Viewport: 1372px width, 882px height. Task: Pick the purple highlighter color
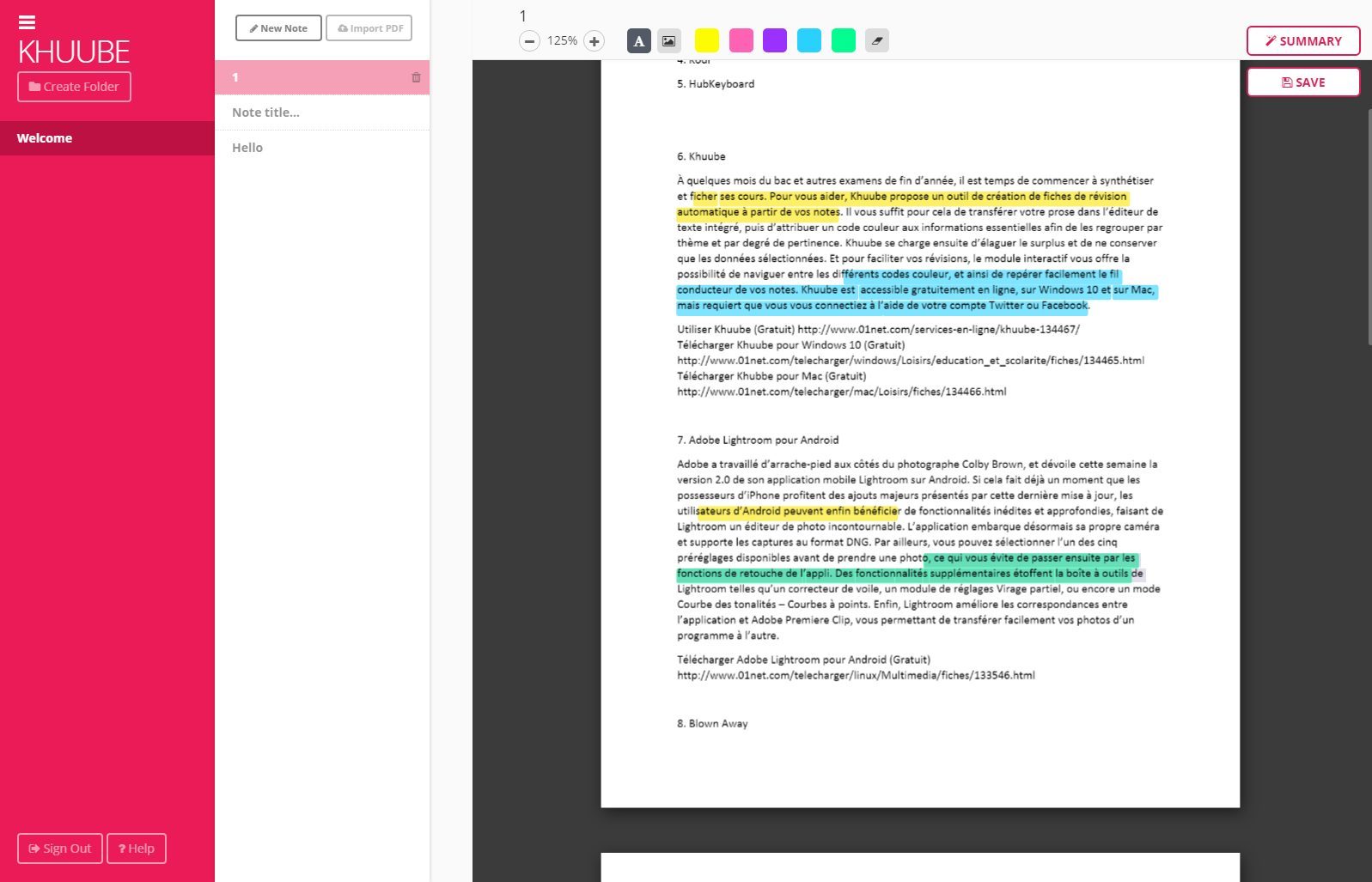click(x=774, y=40)
